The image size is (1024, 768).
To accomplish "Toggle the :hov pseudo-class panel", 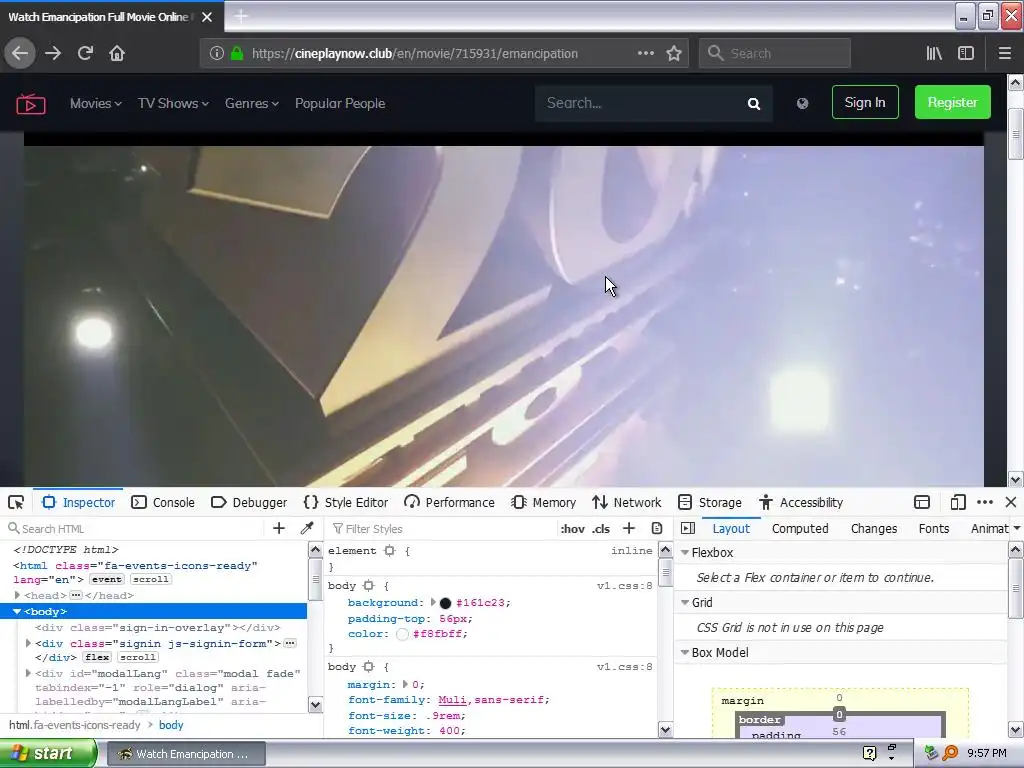I will click(572, 529).
